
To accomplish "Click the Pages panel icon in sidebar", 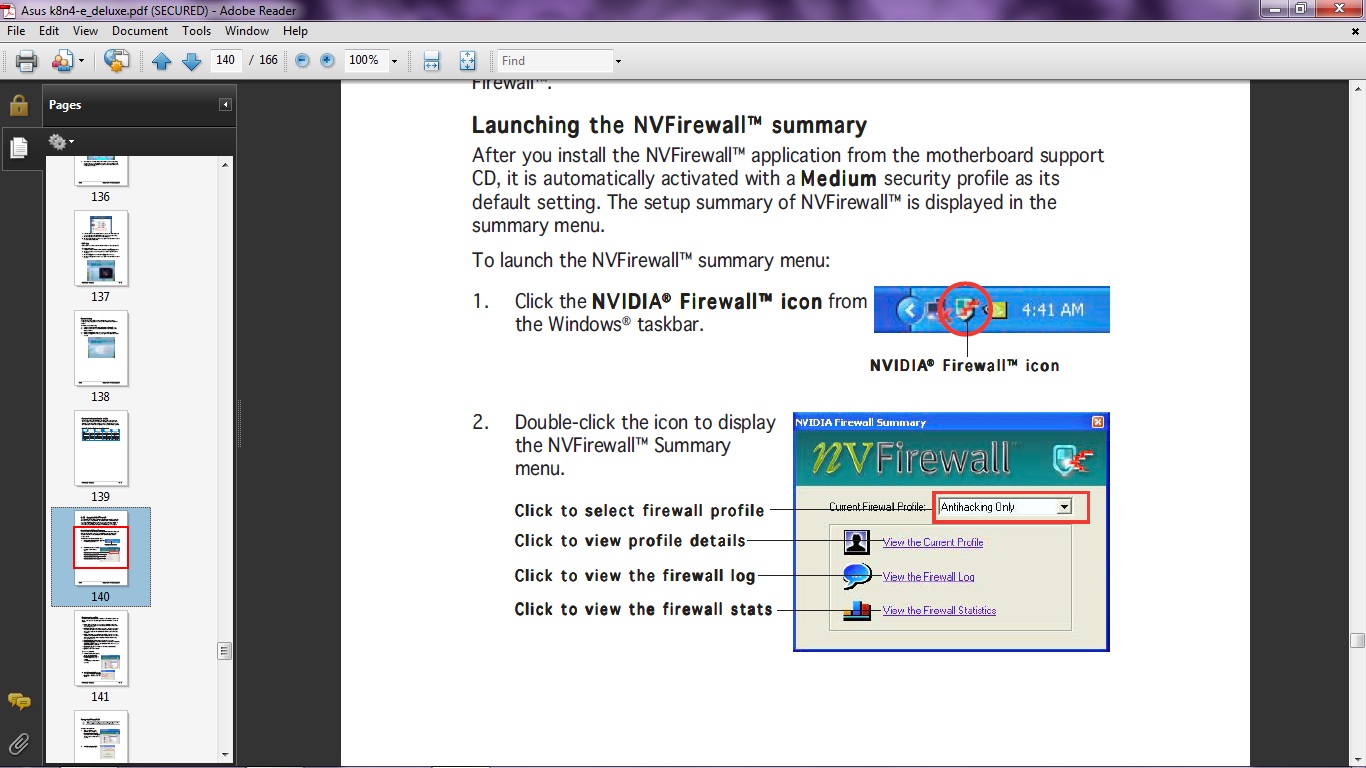I will click(18, 148).
